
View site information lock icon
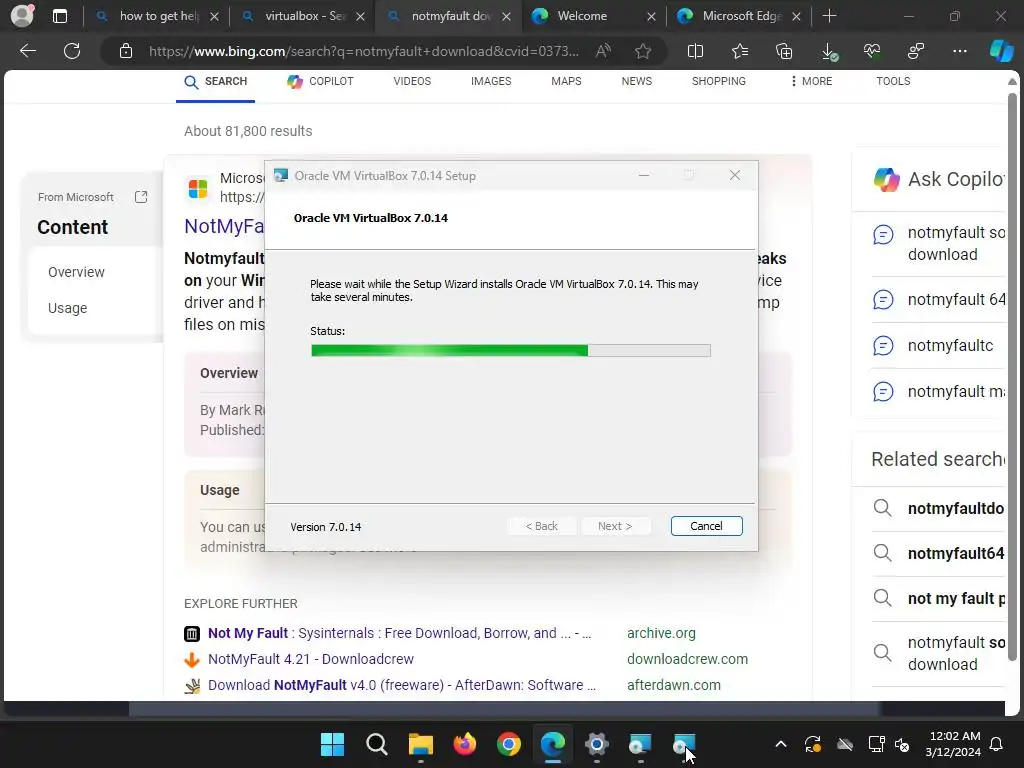tap(126, 51)
